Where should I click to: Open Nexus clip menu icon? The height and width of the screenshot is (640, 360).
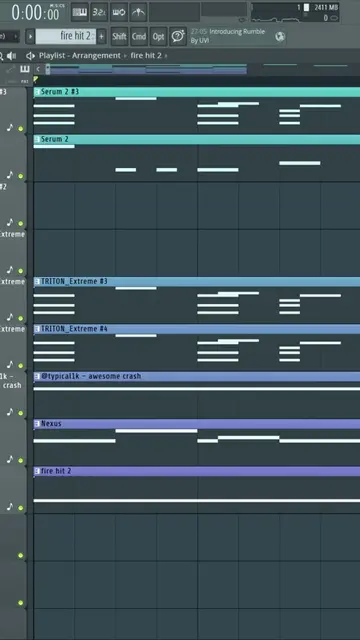coord(37,424)
